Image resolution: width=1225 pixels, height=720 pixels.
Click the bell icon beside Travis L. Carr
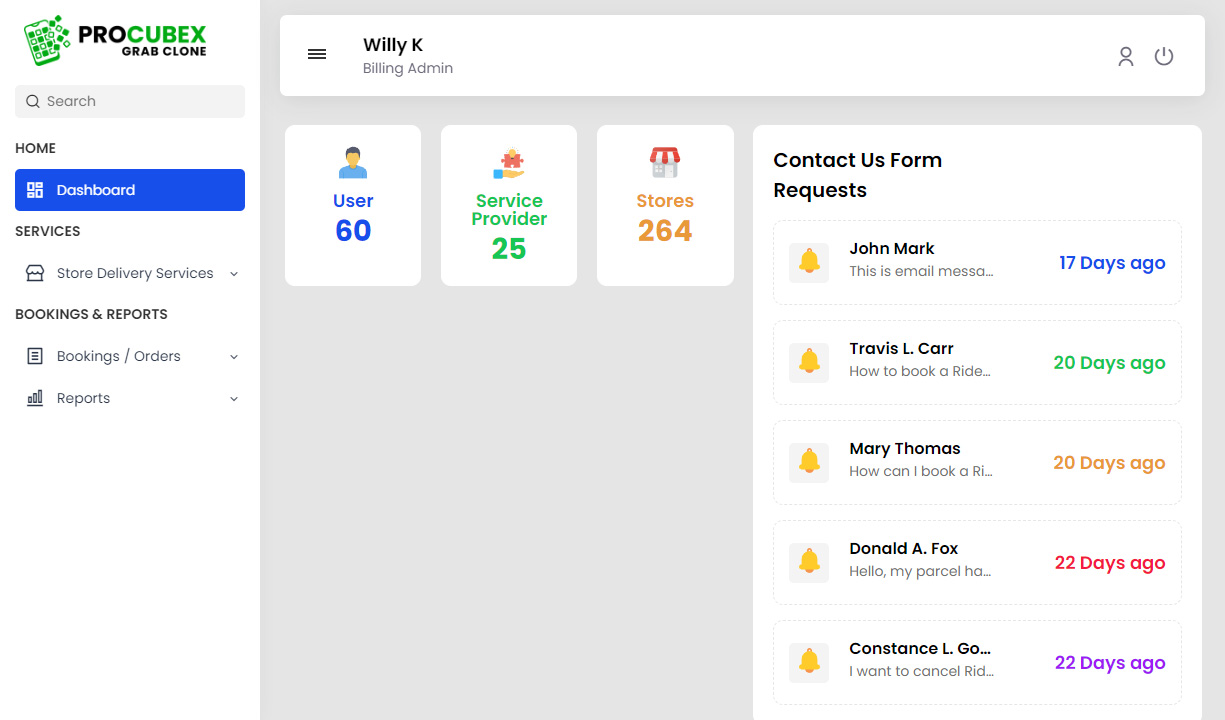(809, 362)
